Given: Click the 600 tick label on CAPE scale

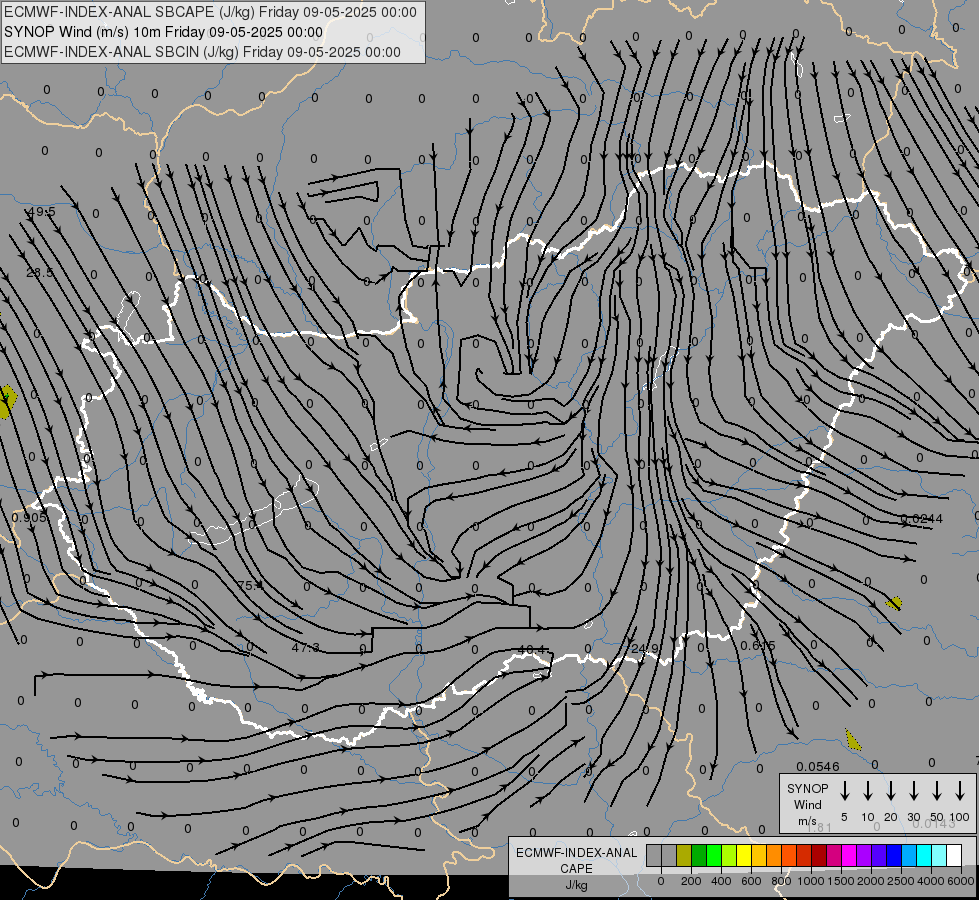Looking at the screenshot, I should 751,881.
